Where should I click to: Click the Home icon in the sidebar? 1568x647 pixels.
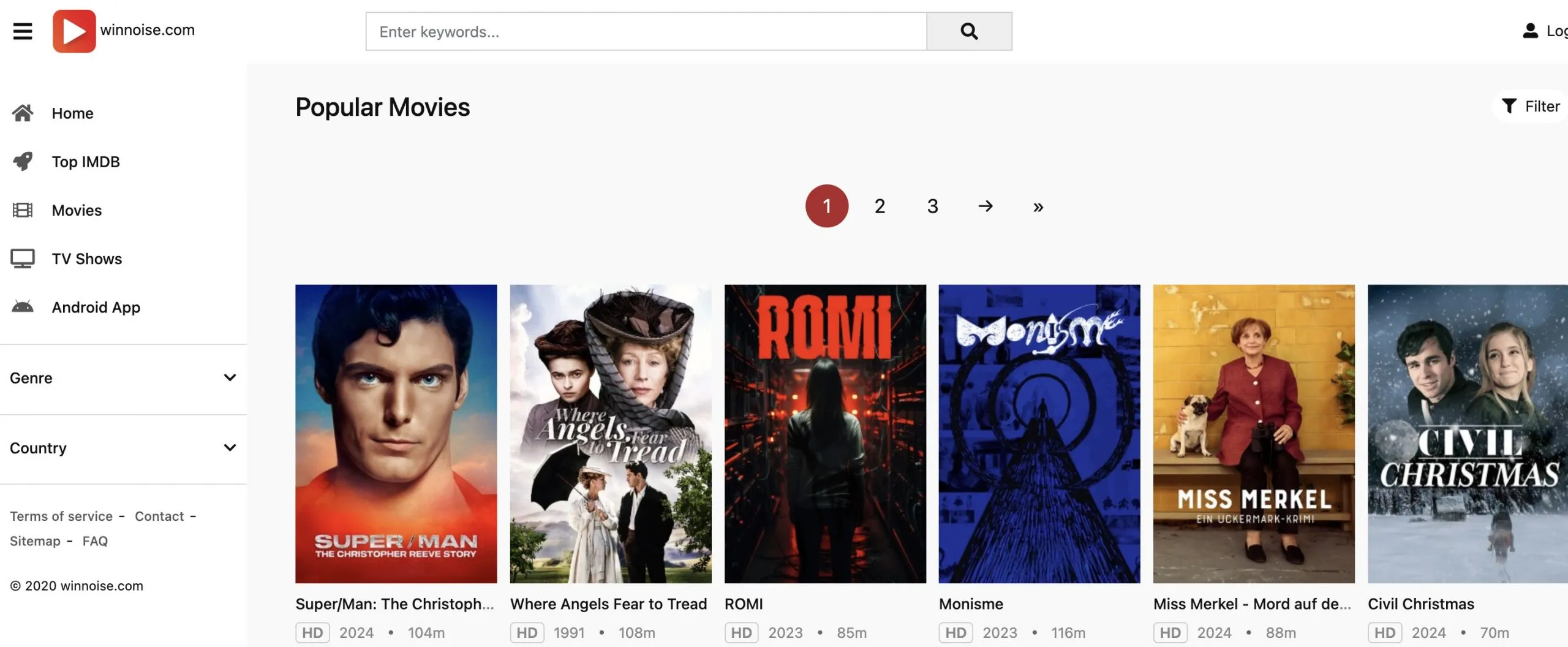pos(23,113)
